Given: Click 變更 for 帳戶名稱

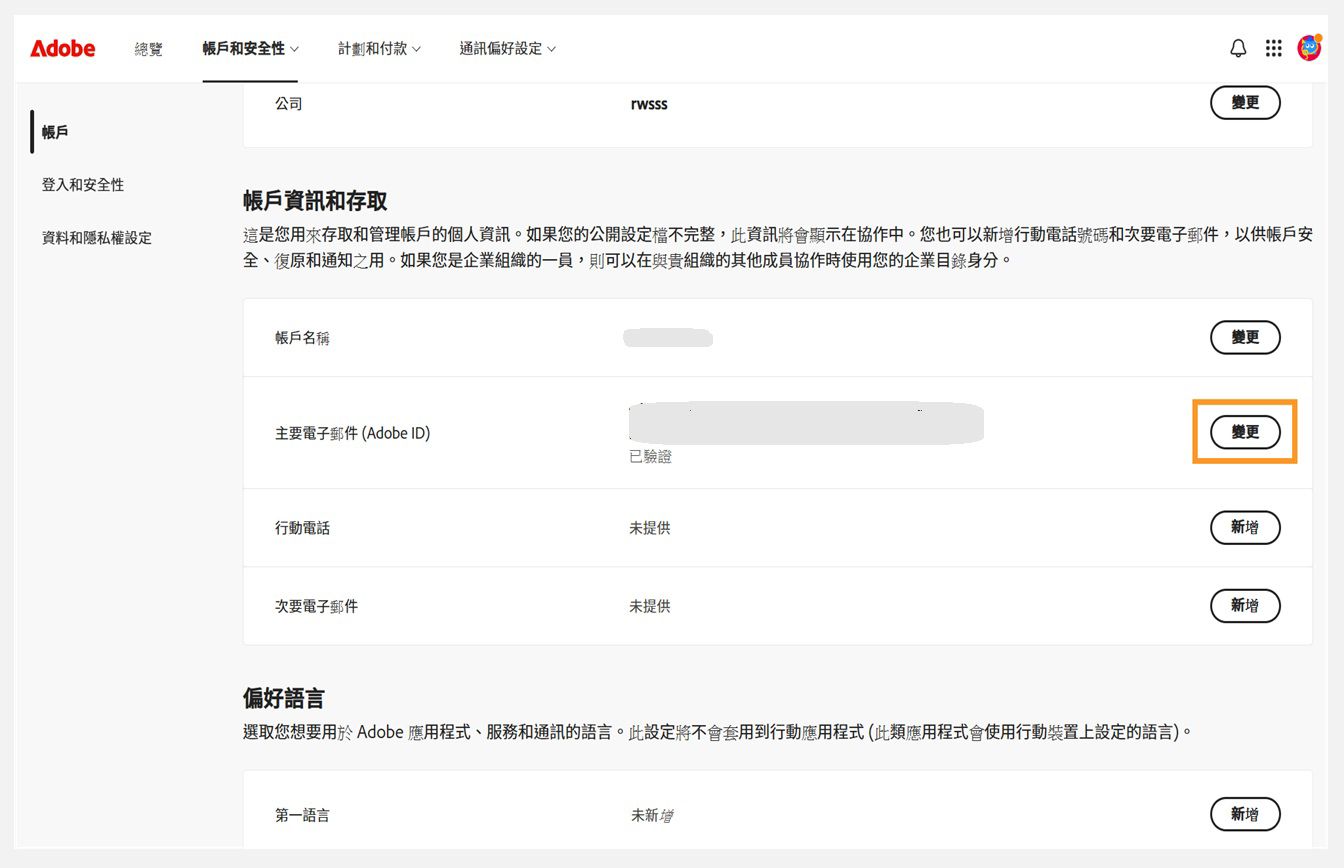Looking at the screenshot, I should [1245, 337].
